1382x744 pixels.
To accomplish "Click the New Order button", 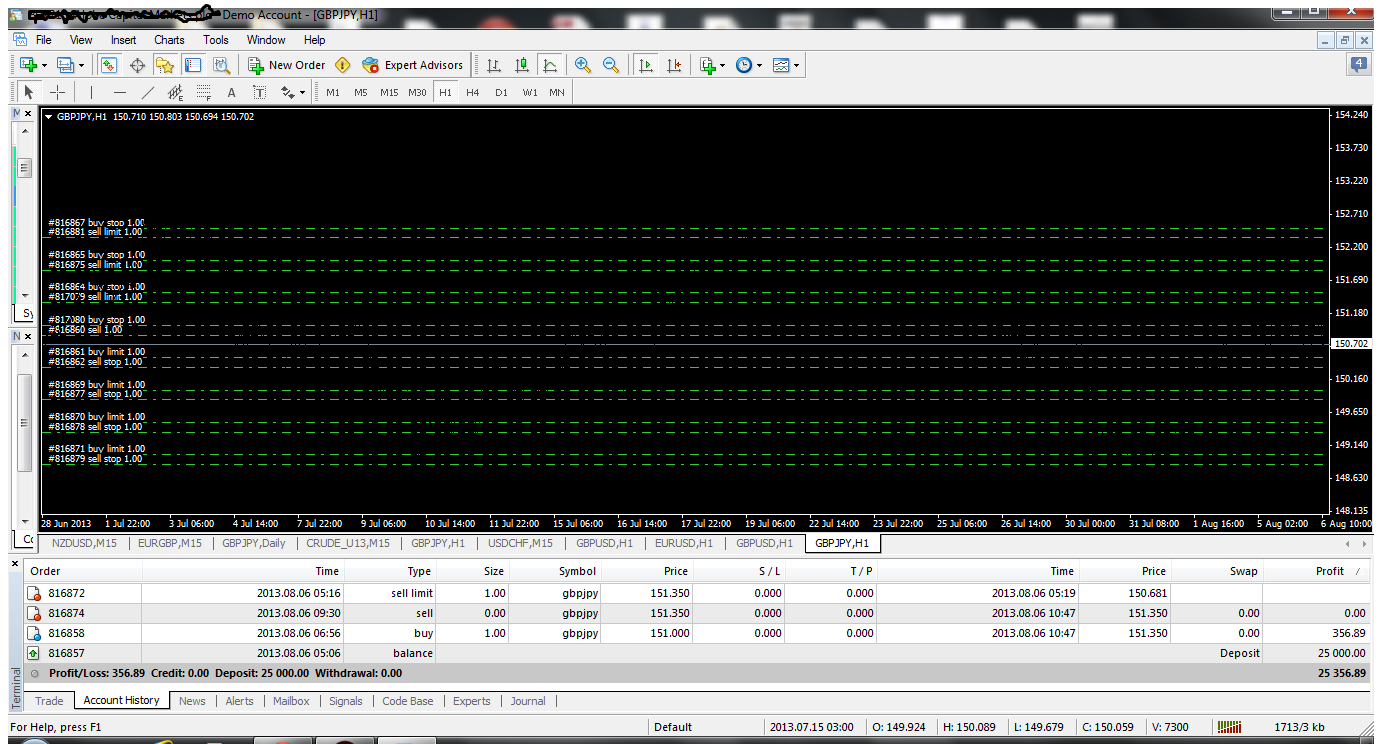I will 287,65.
